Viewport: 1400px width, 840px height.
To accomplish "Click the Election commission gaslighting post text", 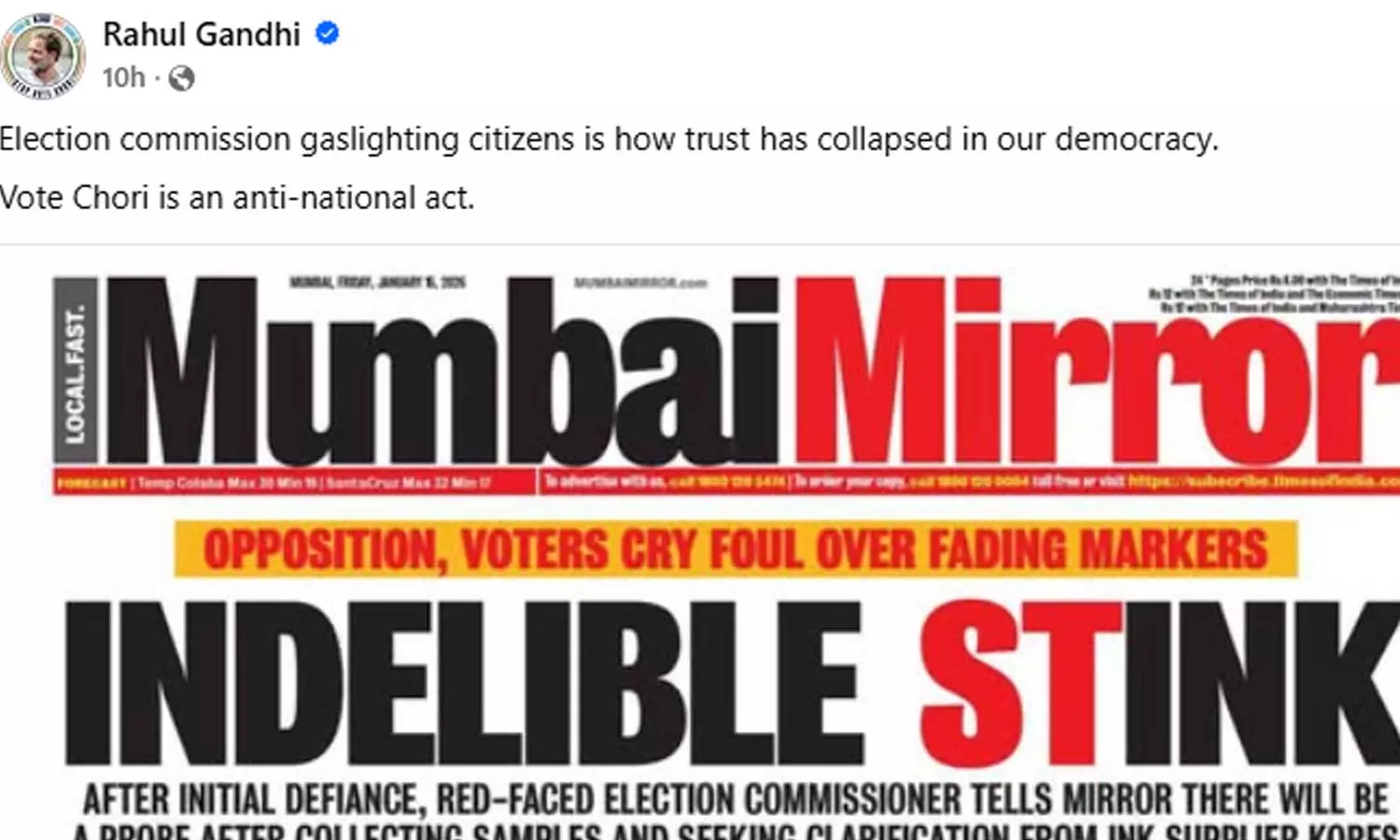I will pos(609,139).
